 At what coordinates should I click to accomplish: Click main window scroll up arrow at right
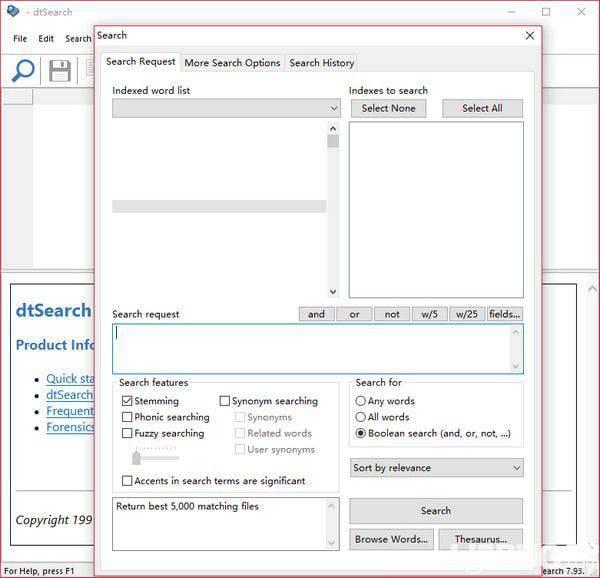pyautogui.click(x=592, y=289)
